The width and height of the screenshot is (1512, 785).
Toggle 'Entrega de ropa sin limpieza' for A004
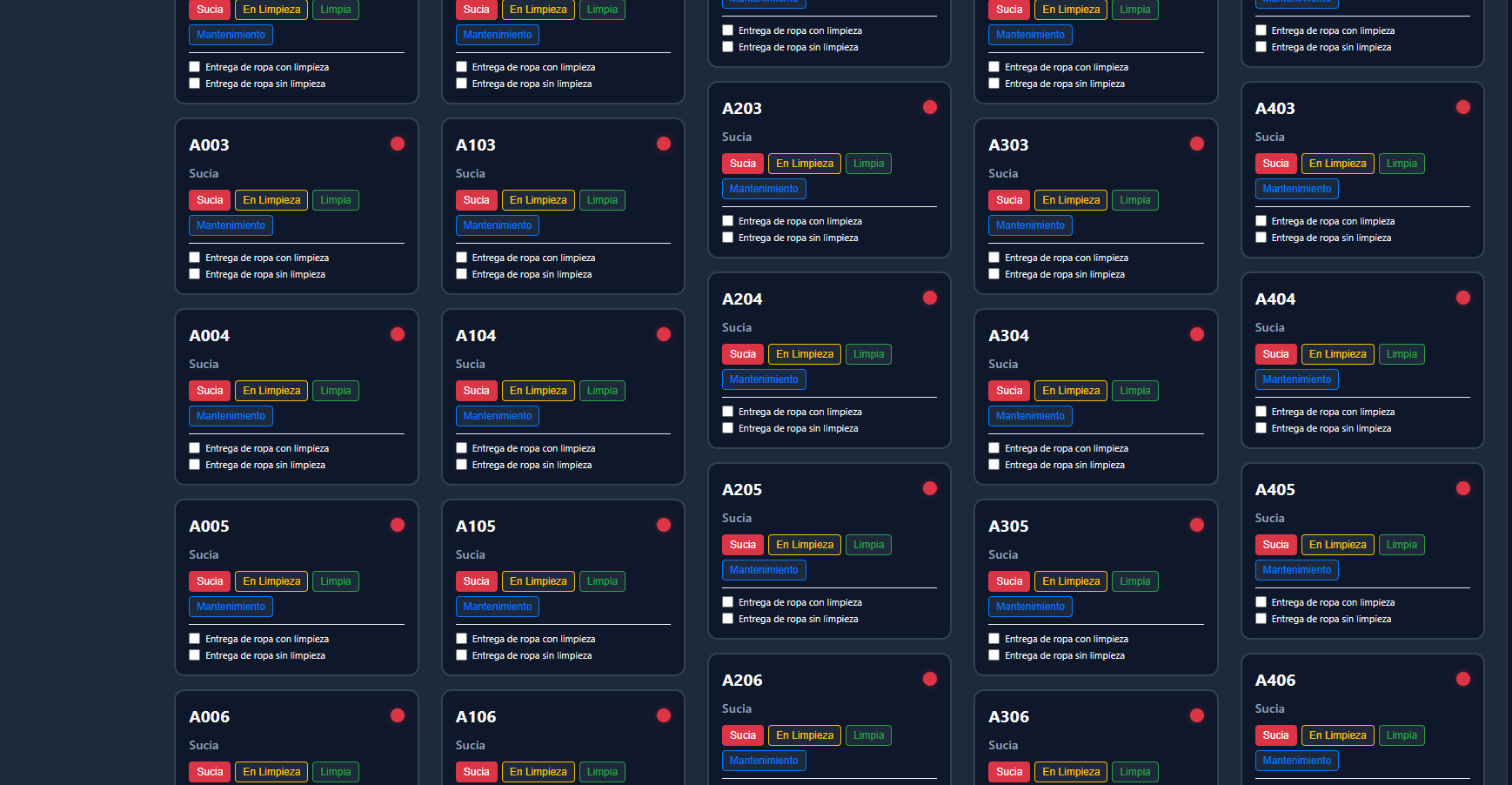(x=195, y=465)
